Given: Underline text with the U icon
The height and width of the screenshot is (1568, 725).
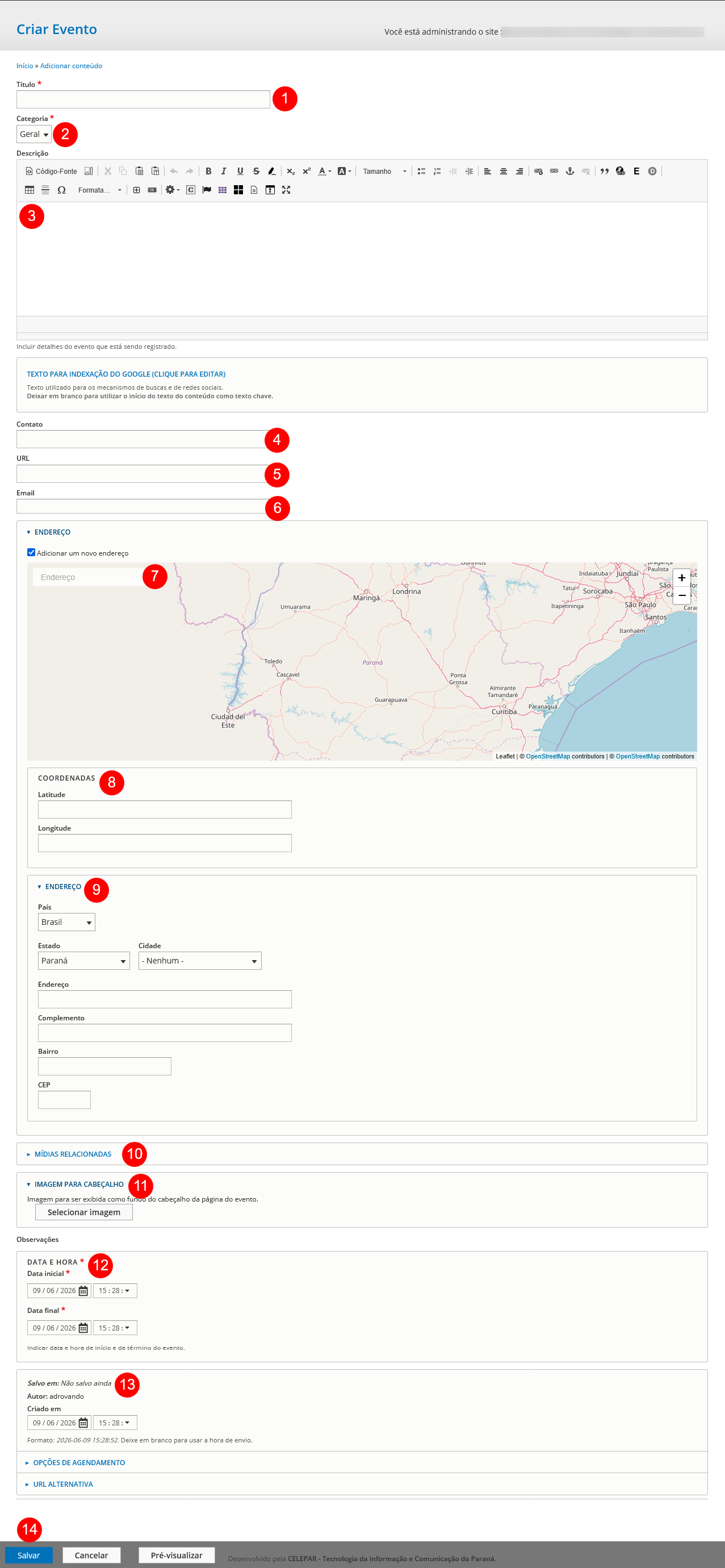Looking at the screenshot, I should [240, 171].
